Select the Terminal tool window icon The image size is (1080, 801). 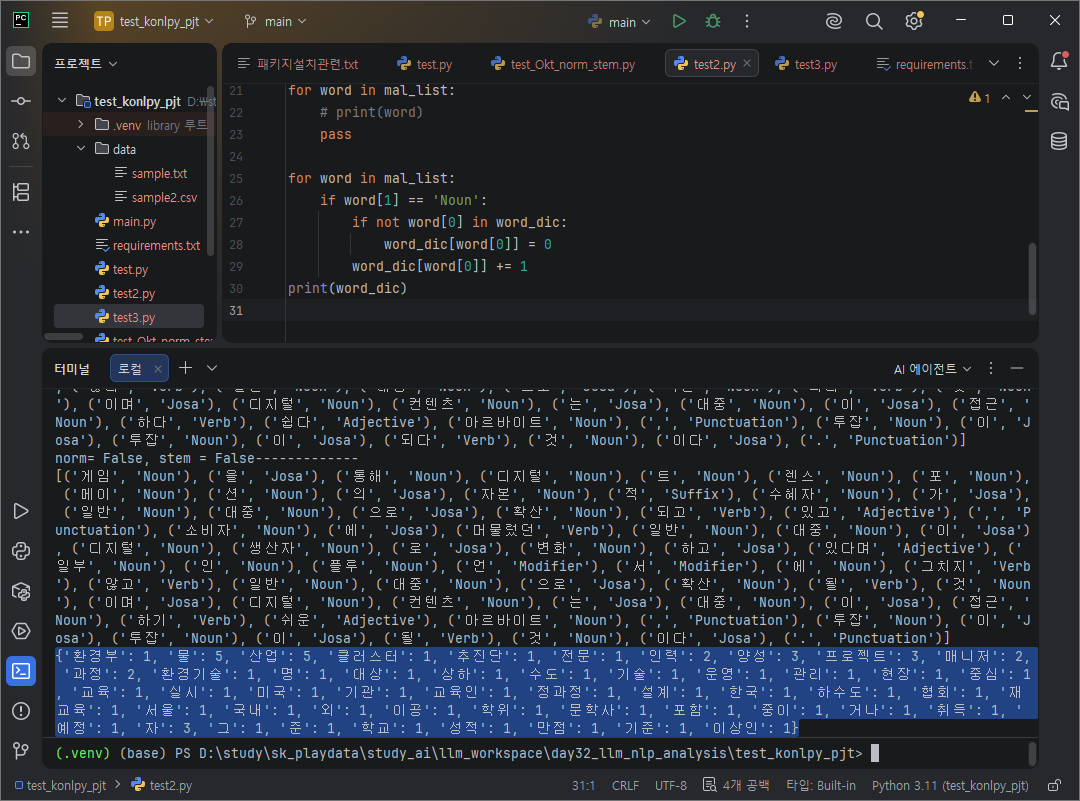point(21,671)
